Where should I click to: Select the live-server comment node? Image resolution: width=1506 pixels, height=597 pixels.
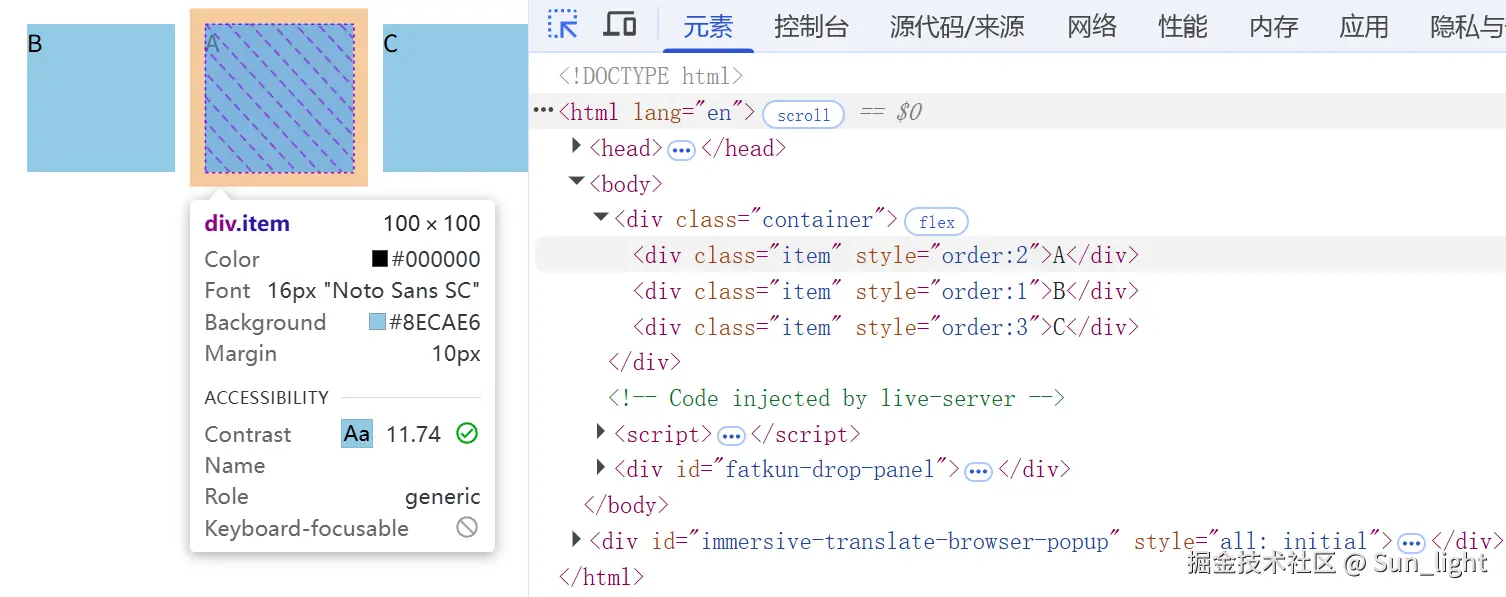836,398
